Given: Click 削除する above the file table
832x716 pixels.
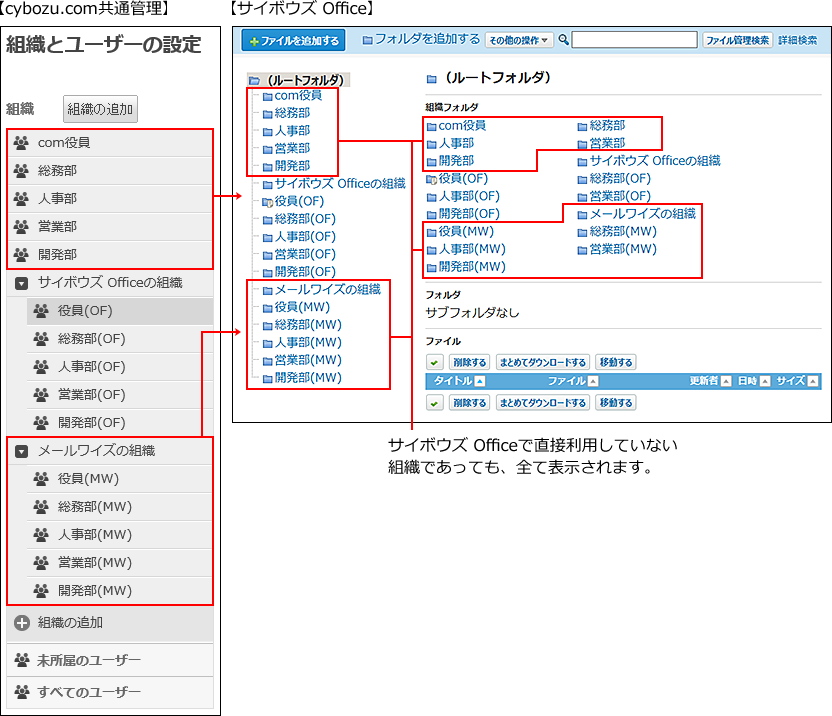Looking at the screenshot, I should coord(469,363).
